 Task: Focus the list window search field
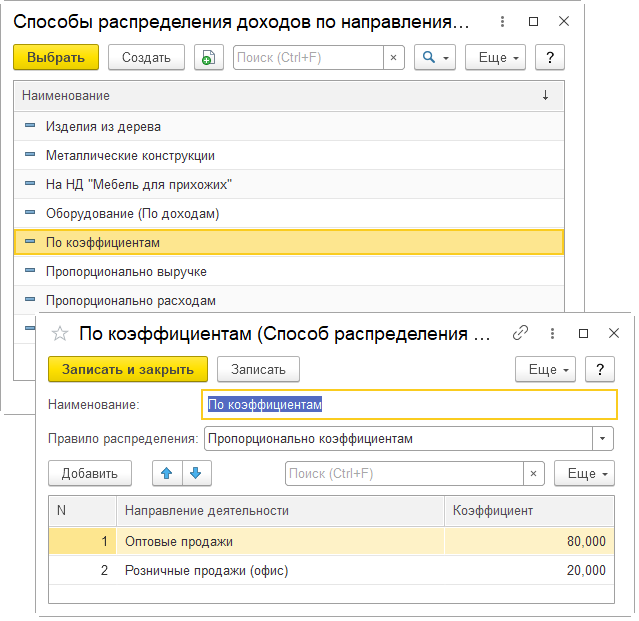click(x=308, y=57)
